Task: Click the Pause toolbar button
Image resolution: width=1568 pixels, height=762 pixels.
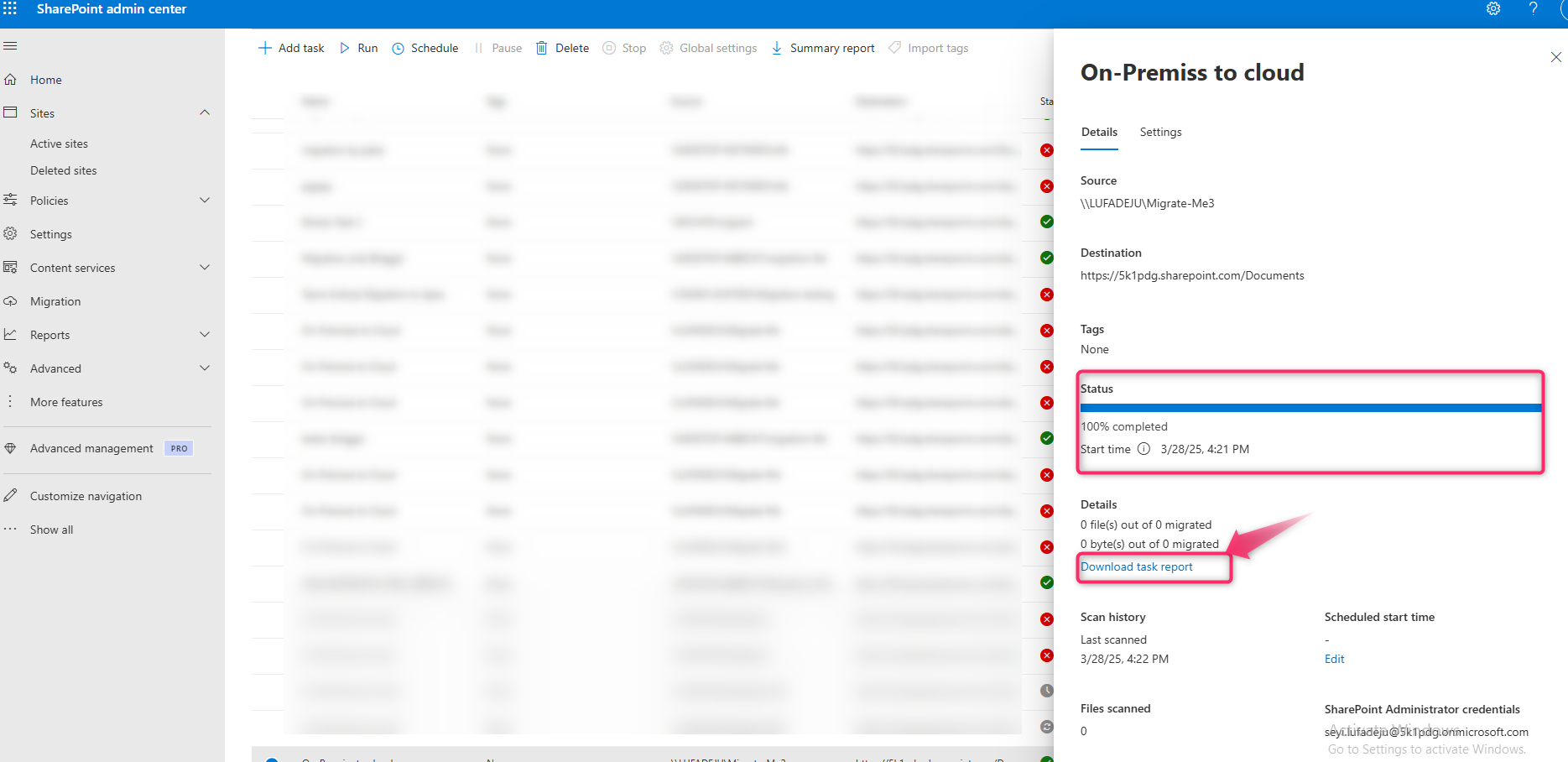Action: [x=497, y=48]
